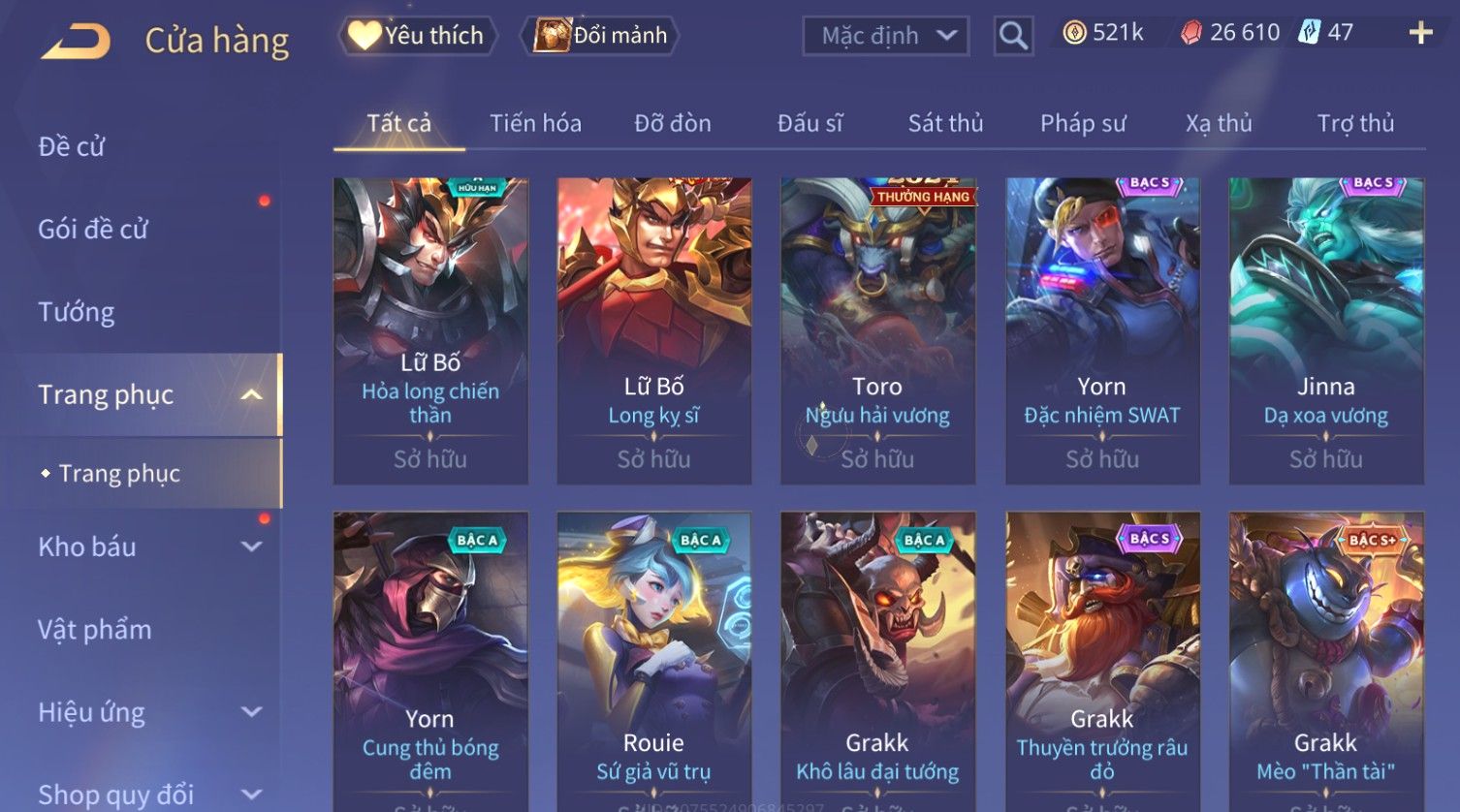Open the Mặc định sort dropdown
Screen dimensions: 1460x812
coord(886,36)
